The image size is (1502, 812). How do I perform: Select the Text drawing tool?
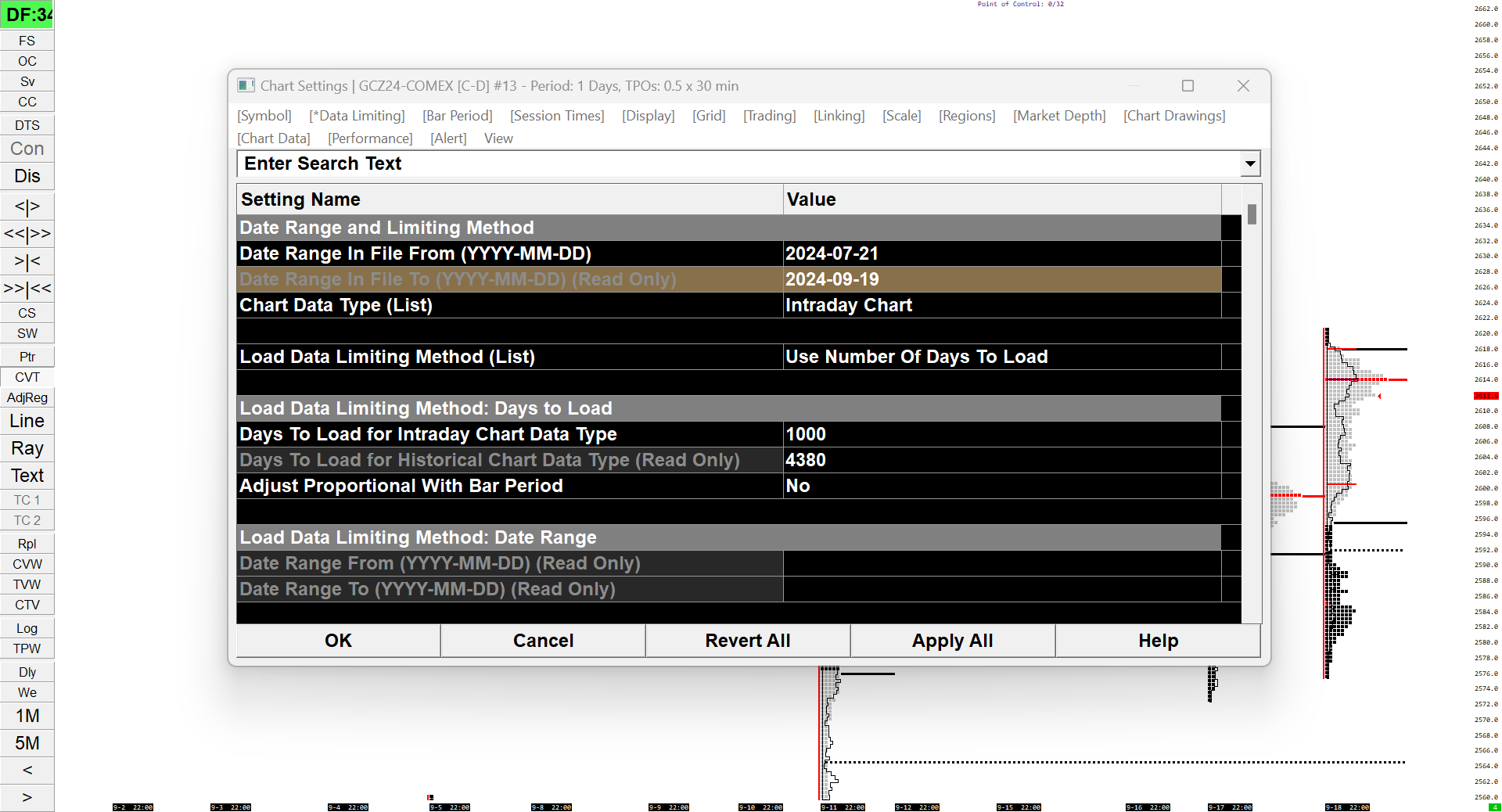pos(27,476)
